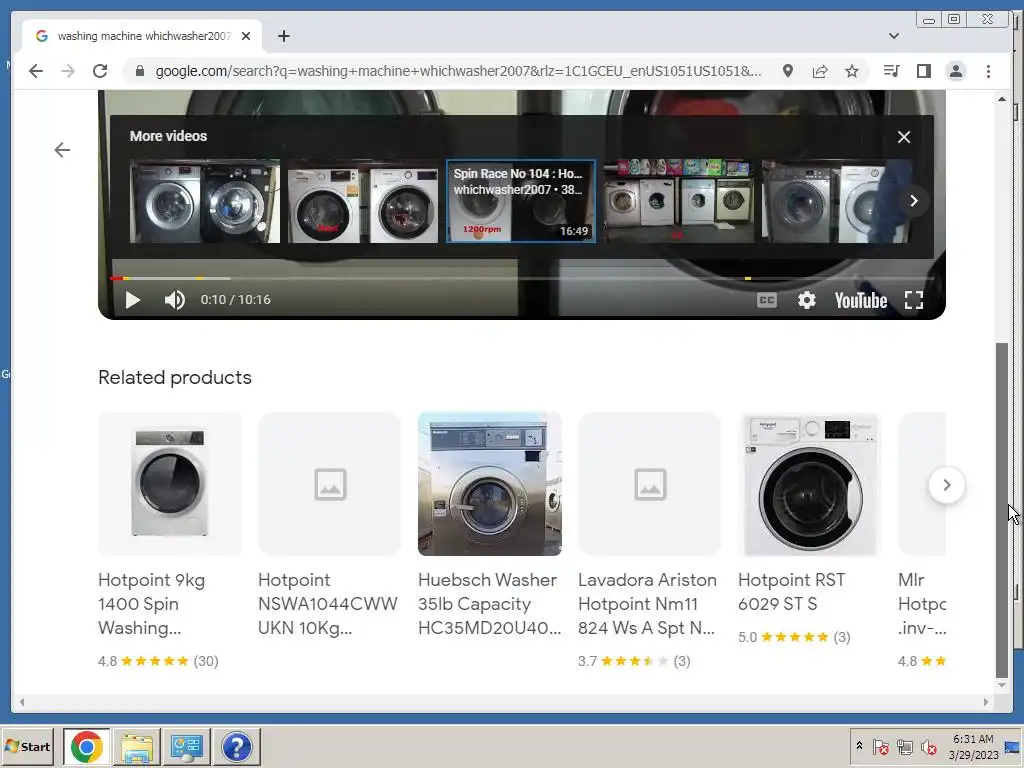Open video on YouTube logo
The height and width of the screenshot is (768, 1024).
[861, 300]
